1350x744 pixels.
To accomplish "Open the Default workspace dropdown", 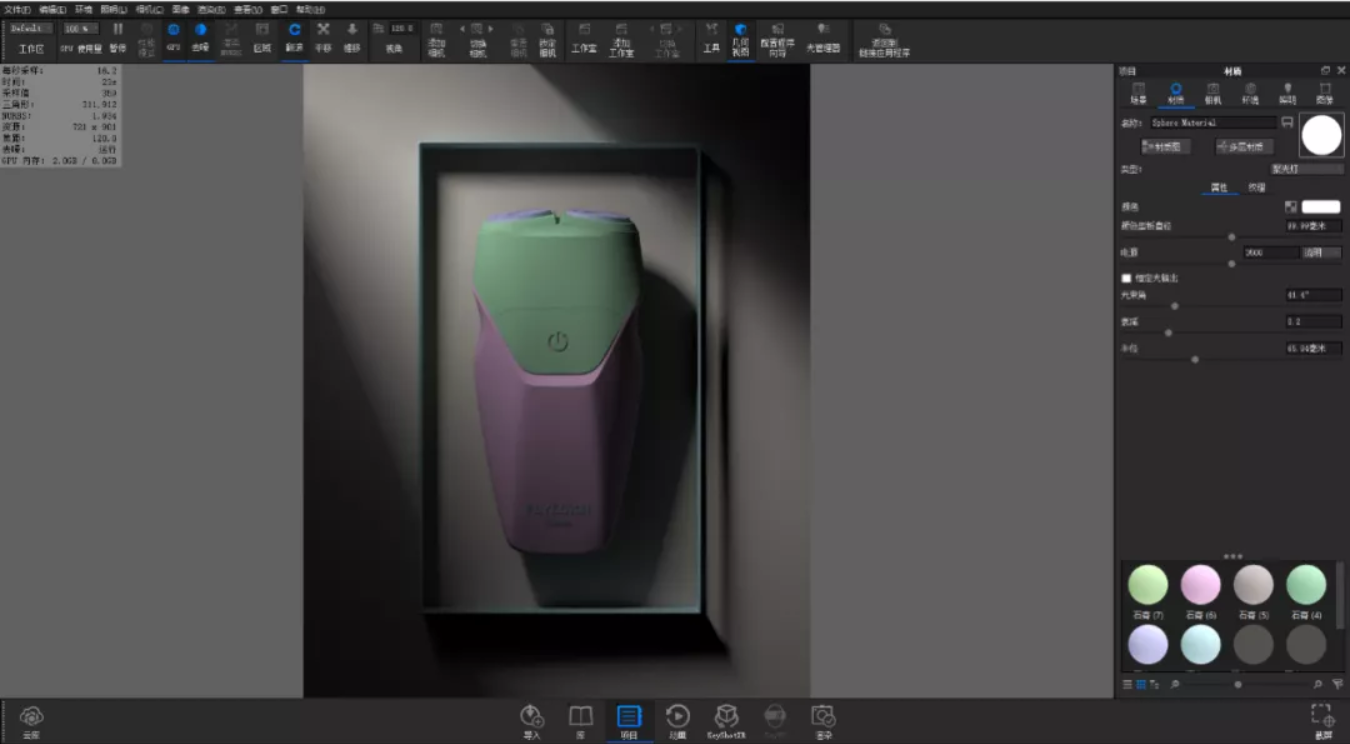I will click(31, 28).
